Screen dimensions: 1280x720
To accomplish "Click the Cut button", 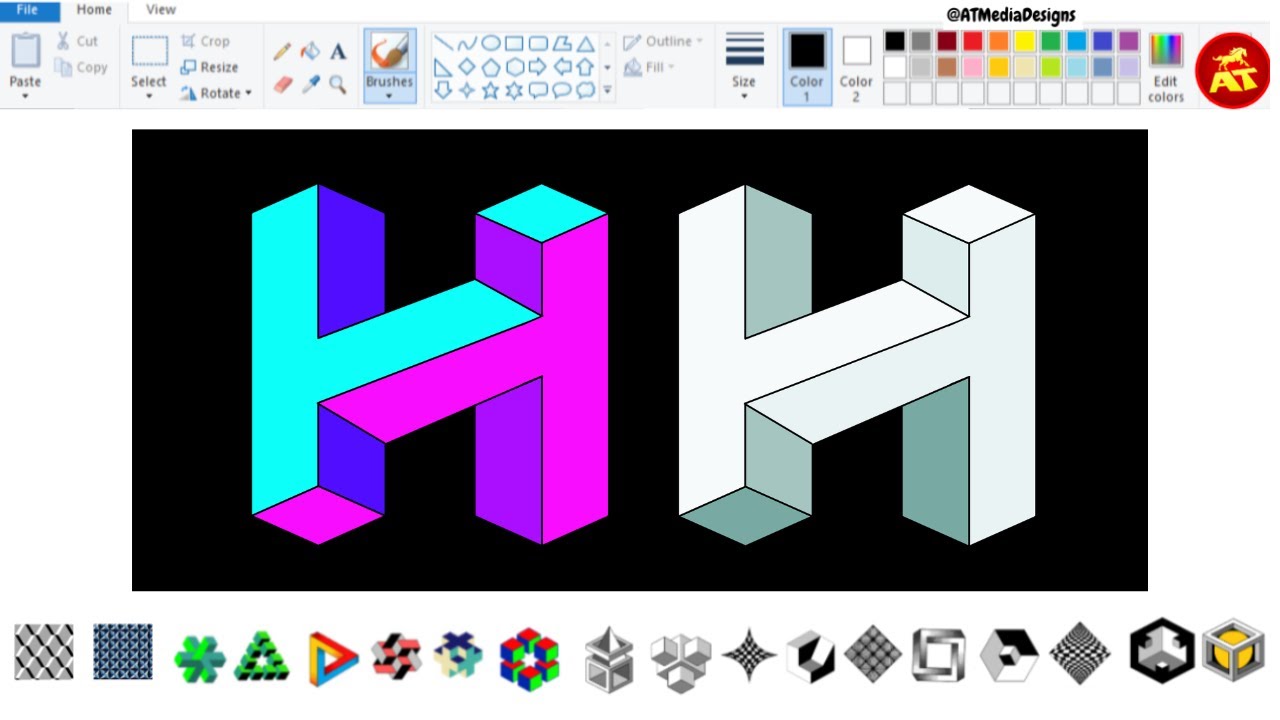I will [x=77, y=41].
